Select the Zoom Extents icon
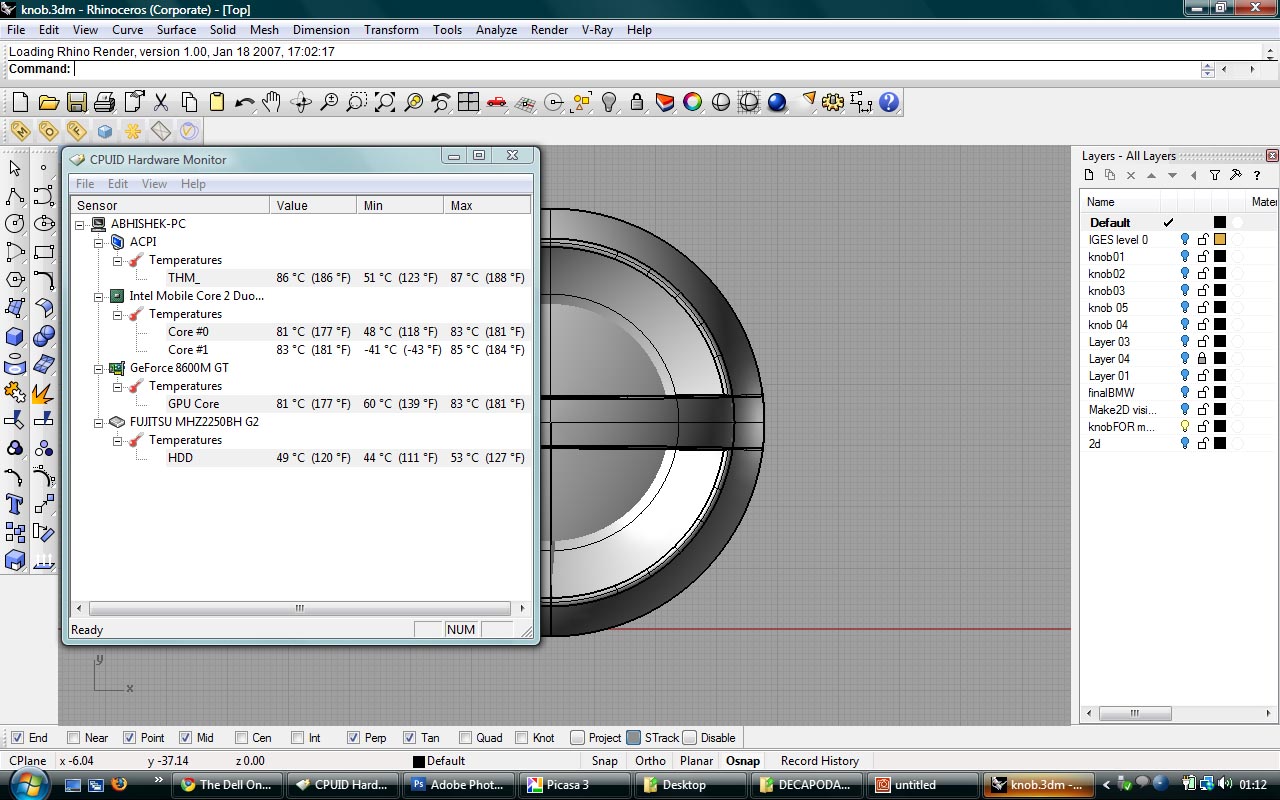The height and width of the screenshot is (800, 1280). (384, 102)
